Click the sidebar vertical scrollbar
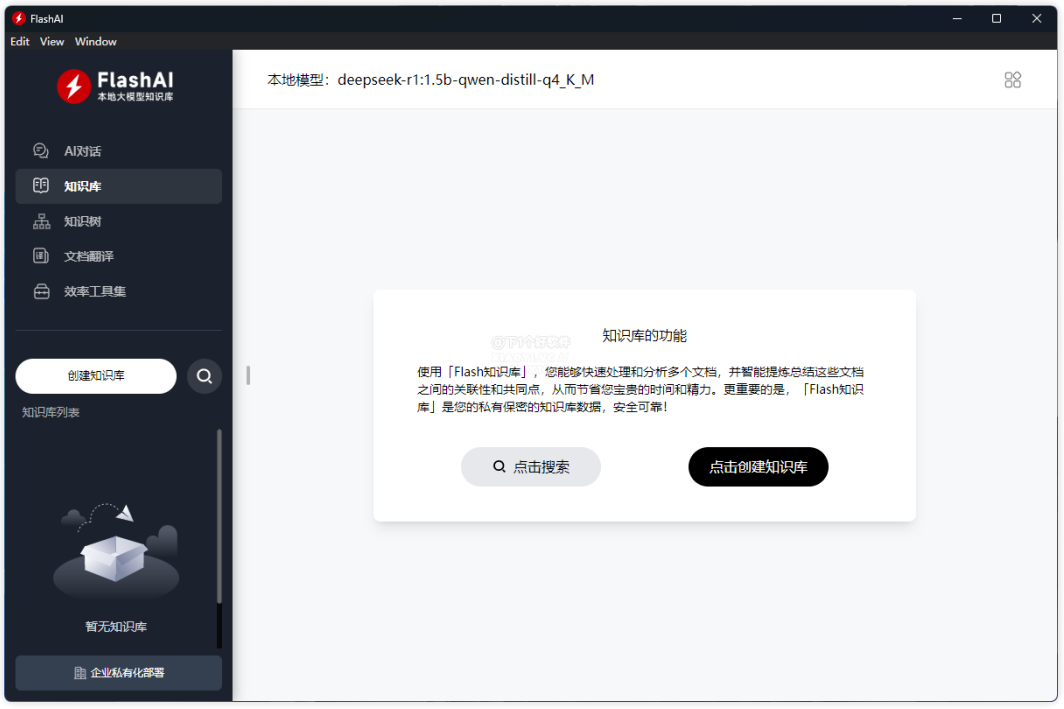This screenshot has width=1064, height=709. (219, 520)
